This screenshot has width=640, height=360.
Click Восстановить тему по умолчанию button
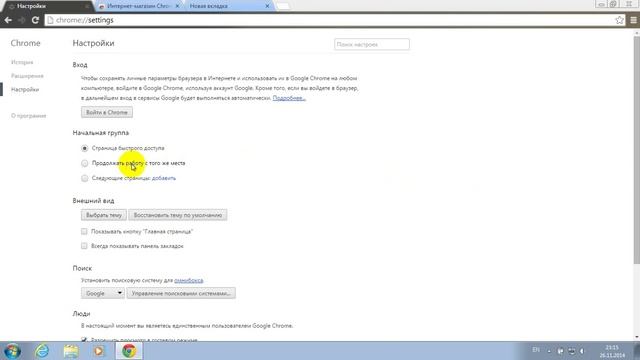click(178, 215)
